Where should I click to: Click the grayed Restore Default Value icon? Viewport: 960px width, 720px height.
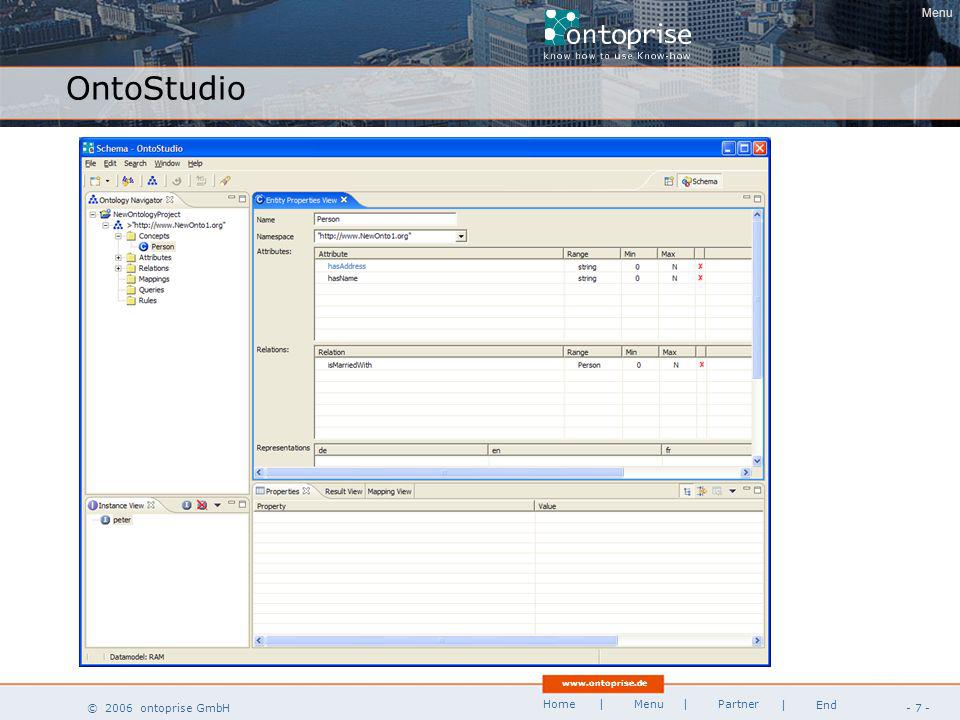pos(717,491)
